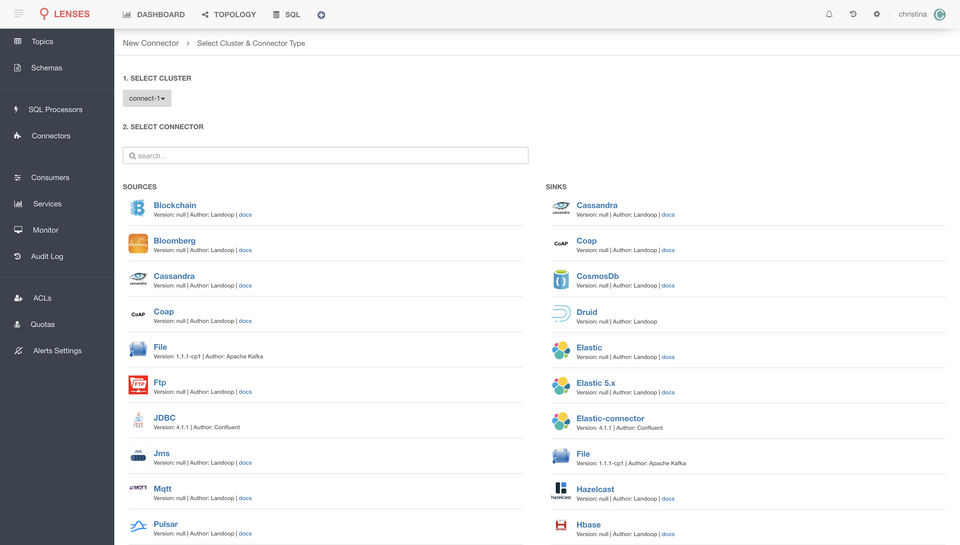Click the Blockchain source icon
The image size is (960, 545).
point(138,208)
